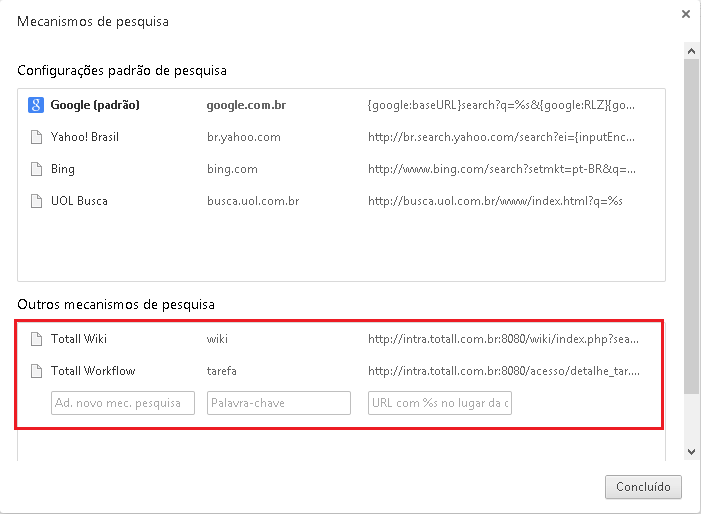701x514 pixels.
Task: Focus the 'Ad. novo mec. pesquisa' field
Action: 123,403
